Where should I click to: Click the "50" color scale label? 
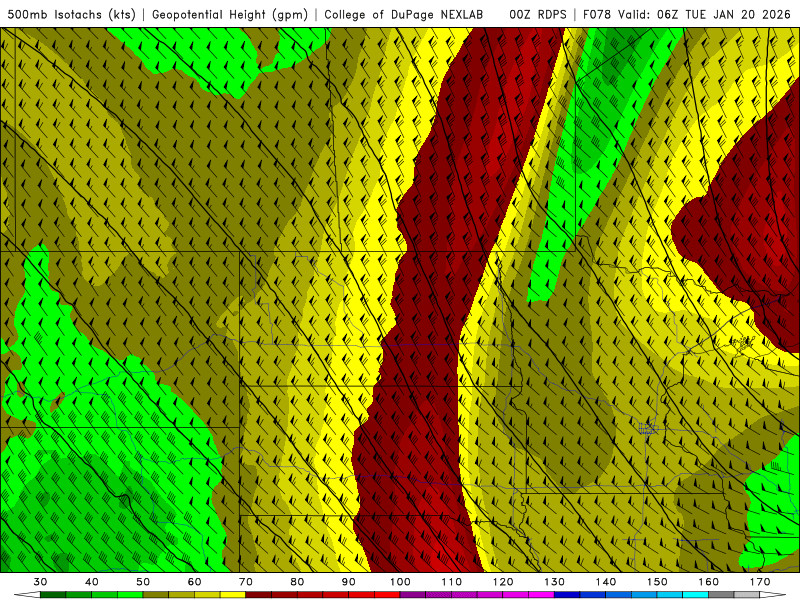point(143,582)
